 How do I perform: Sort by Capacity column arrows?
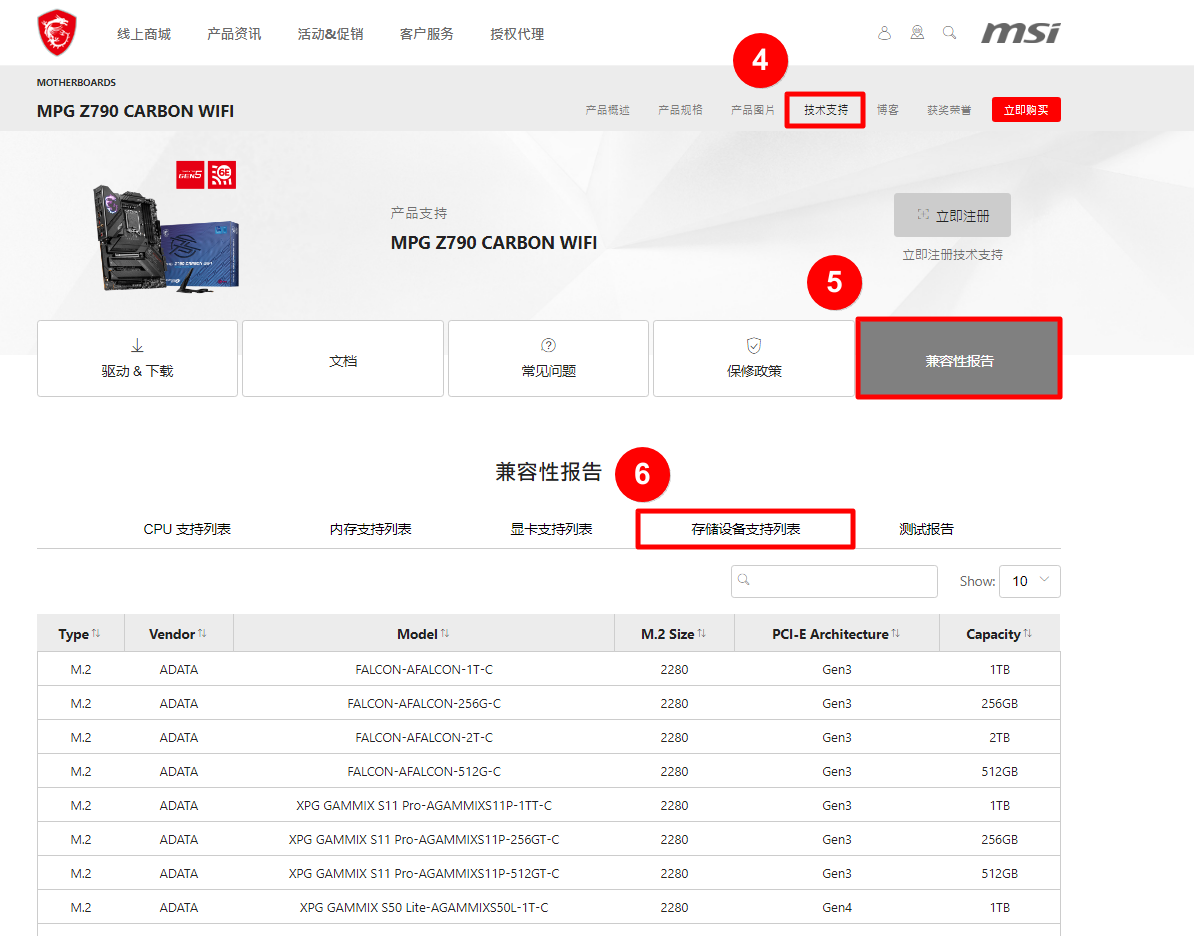pos(1027,634)
